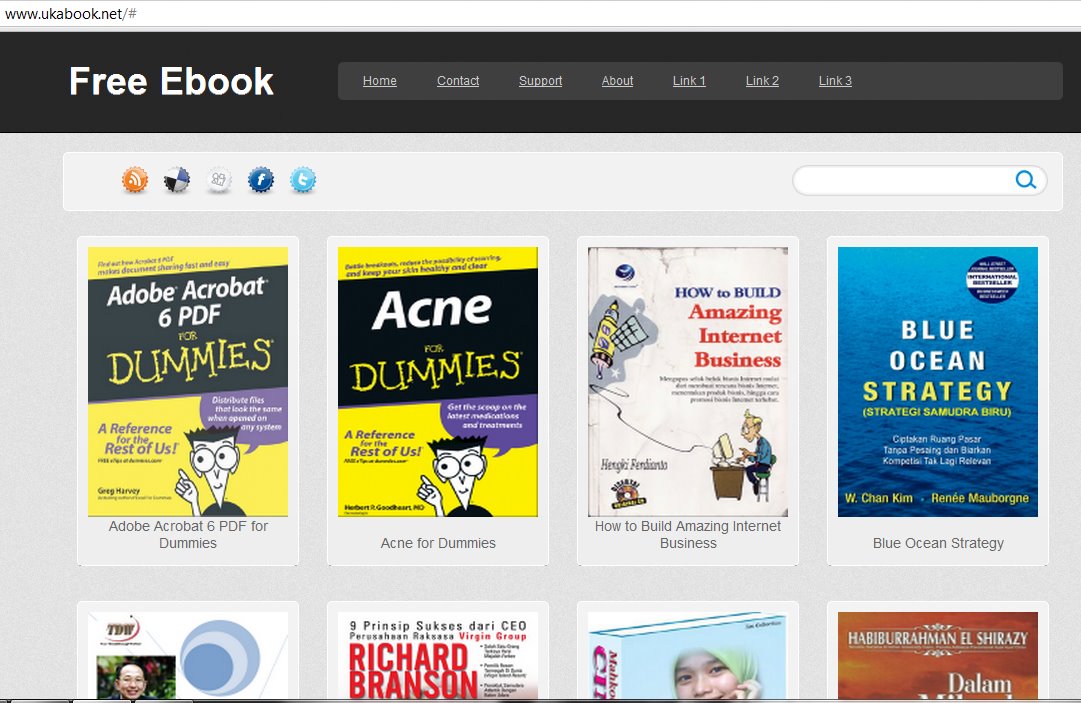Open the Contact menu link
The image size is (1081, 703).
point(458,81)
